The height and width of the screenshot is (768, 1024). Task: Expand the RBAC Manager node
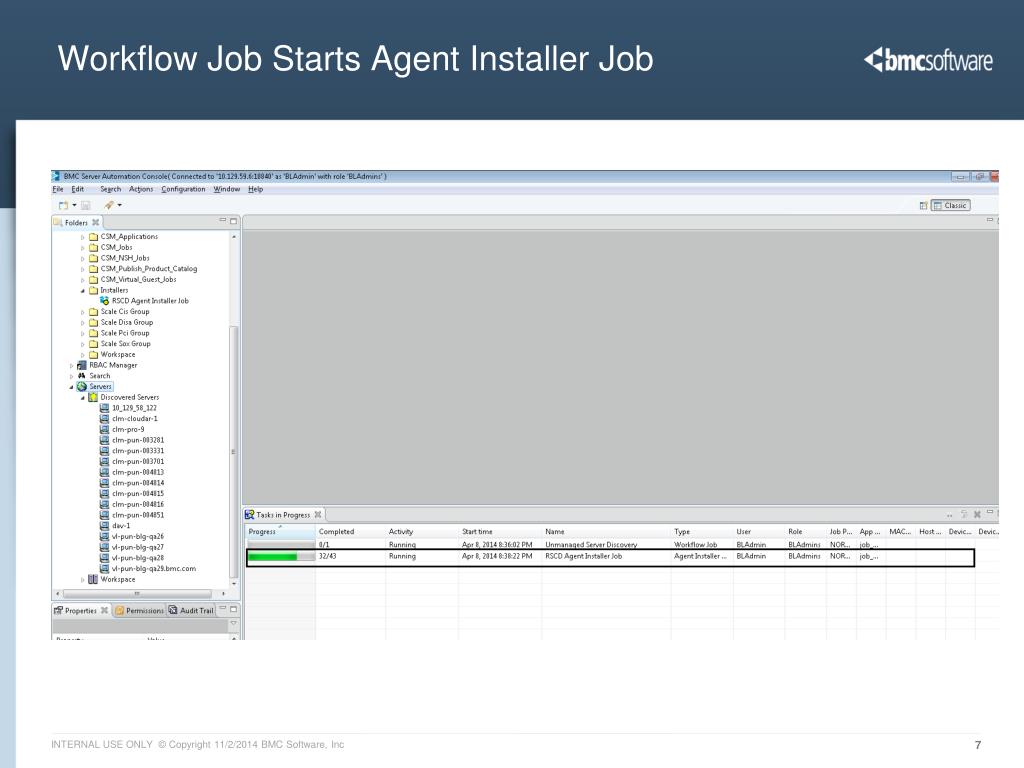tap(71, 366)
